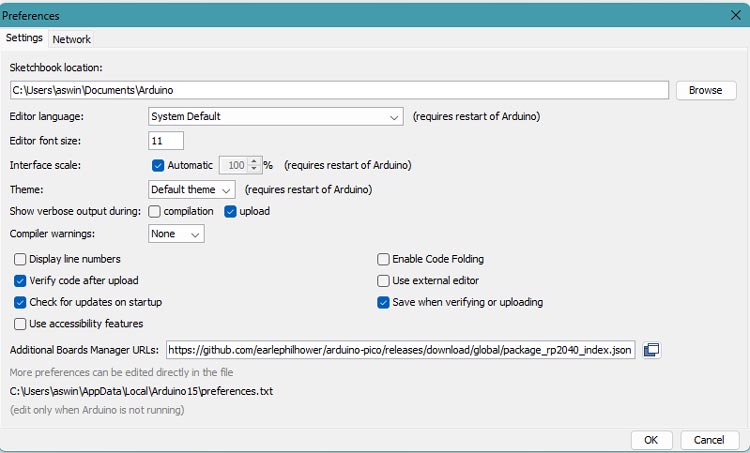Switch to the Network tab
This screenshot has width=750, height=453.
pyautogui.click(x=71, y=39)
